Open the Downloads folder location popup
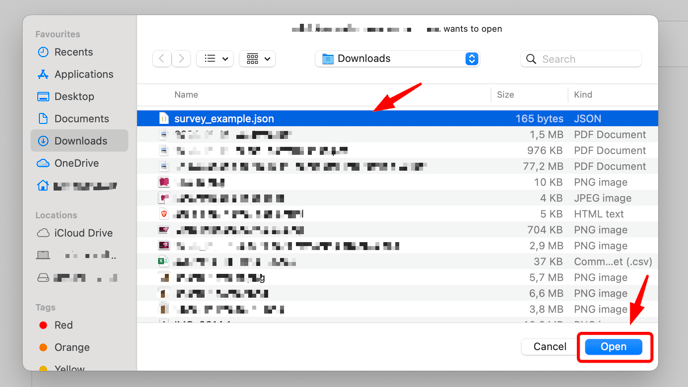This screenshot has width=688, height=387. coord(398,59)
